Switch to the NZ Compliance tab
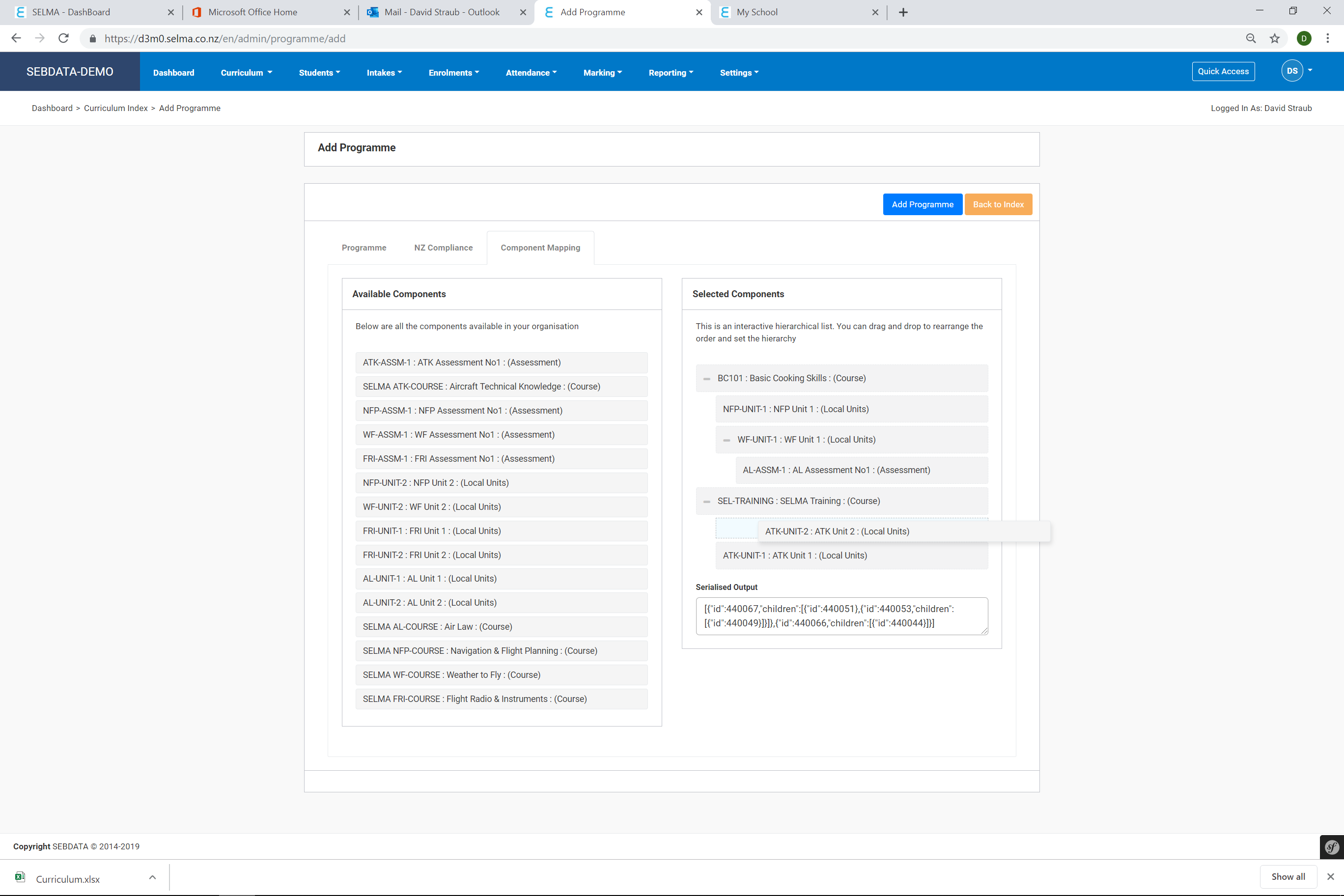This screenshot has width=1344, height=896. 444,248
